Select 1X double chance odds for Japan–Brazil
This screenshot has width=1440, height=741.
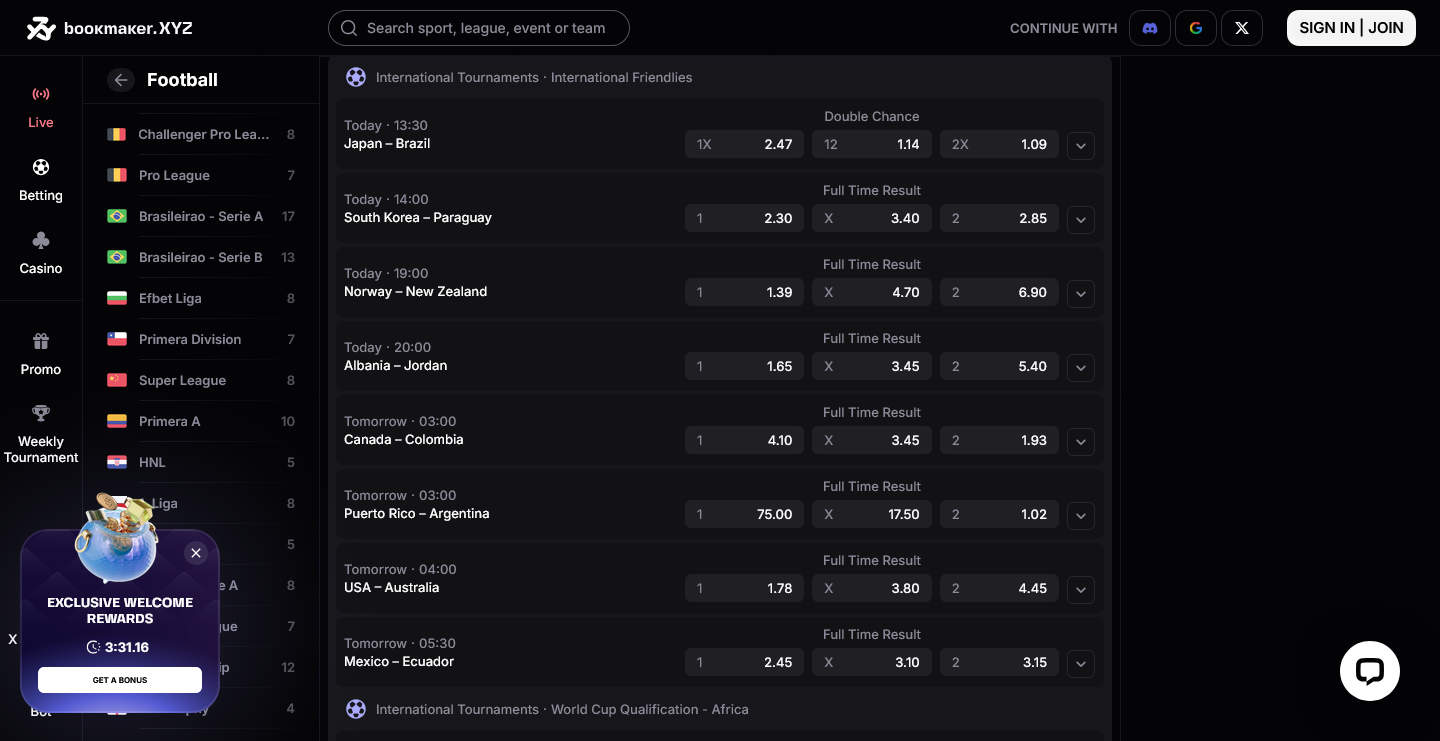(744, 144)
